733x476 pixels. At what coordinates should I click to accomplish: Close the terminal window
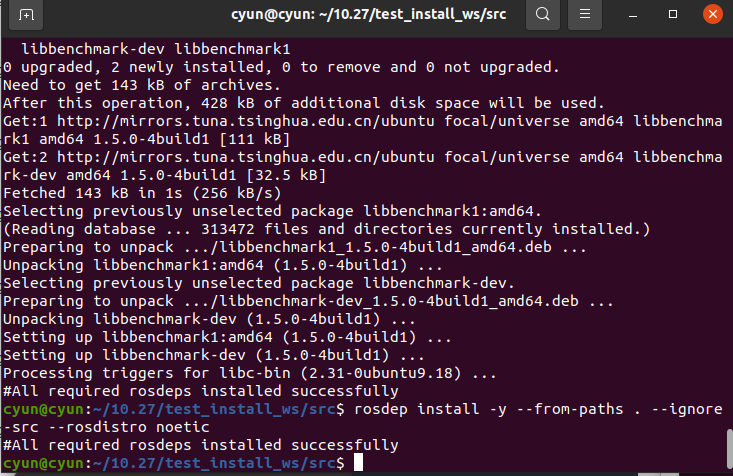click(713, 14)
